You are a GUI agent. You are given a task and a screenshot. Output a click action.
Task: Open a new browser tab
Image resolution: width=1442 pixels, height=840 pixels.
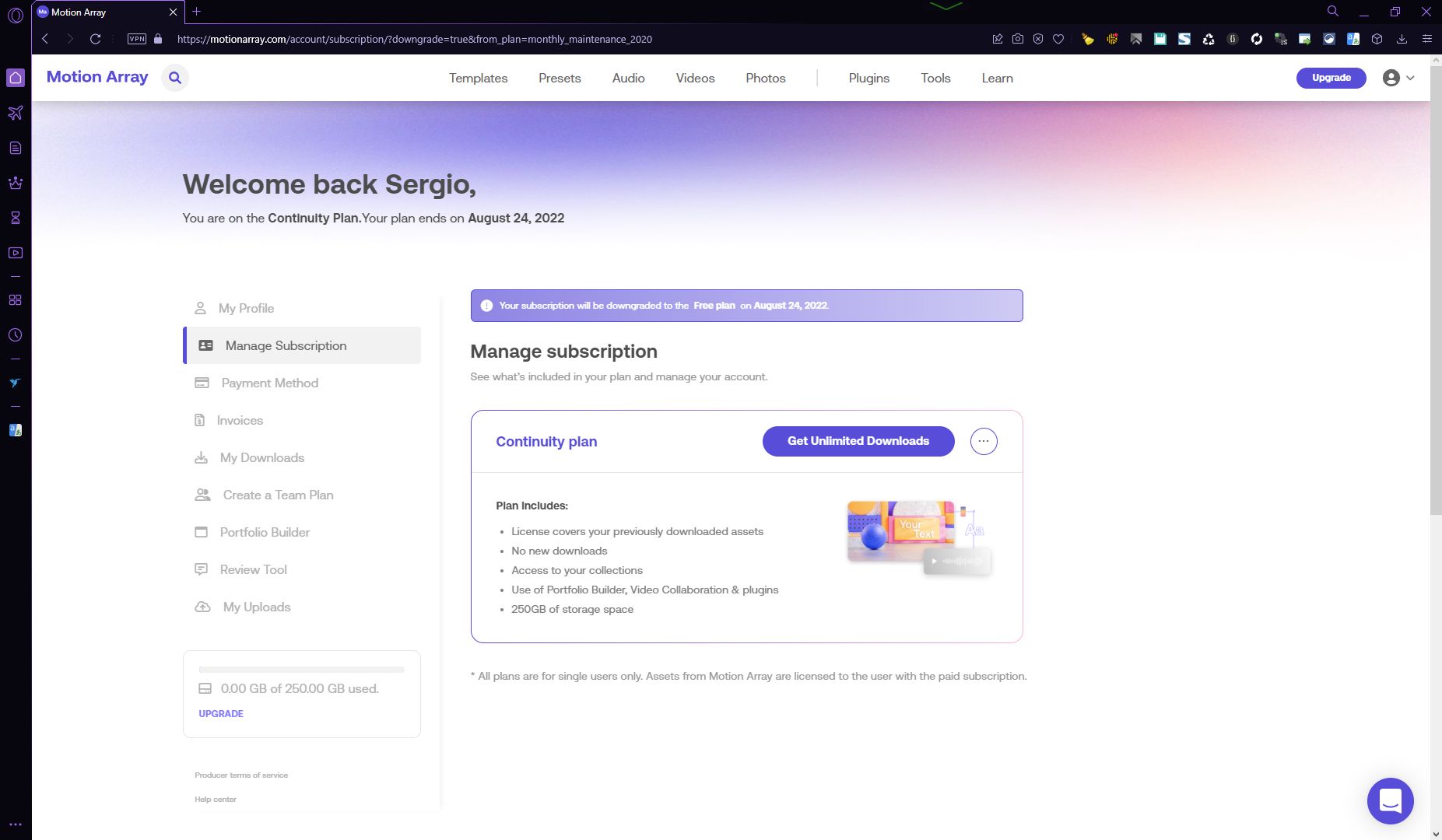(196, 12)
